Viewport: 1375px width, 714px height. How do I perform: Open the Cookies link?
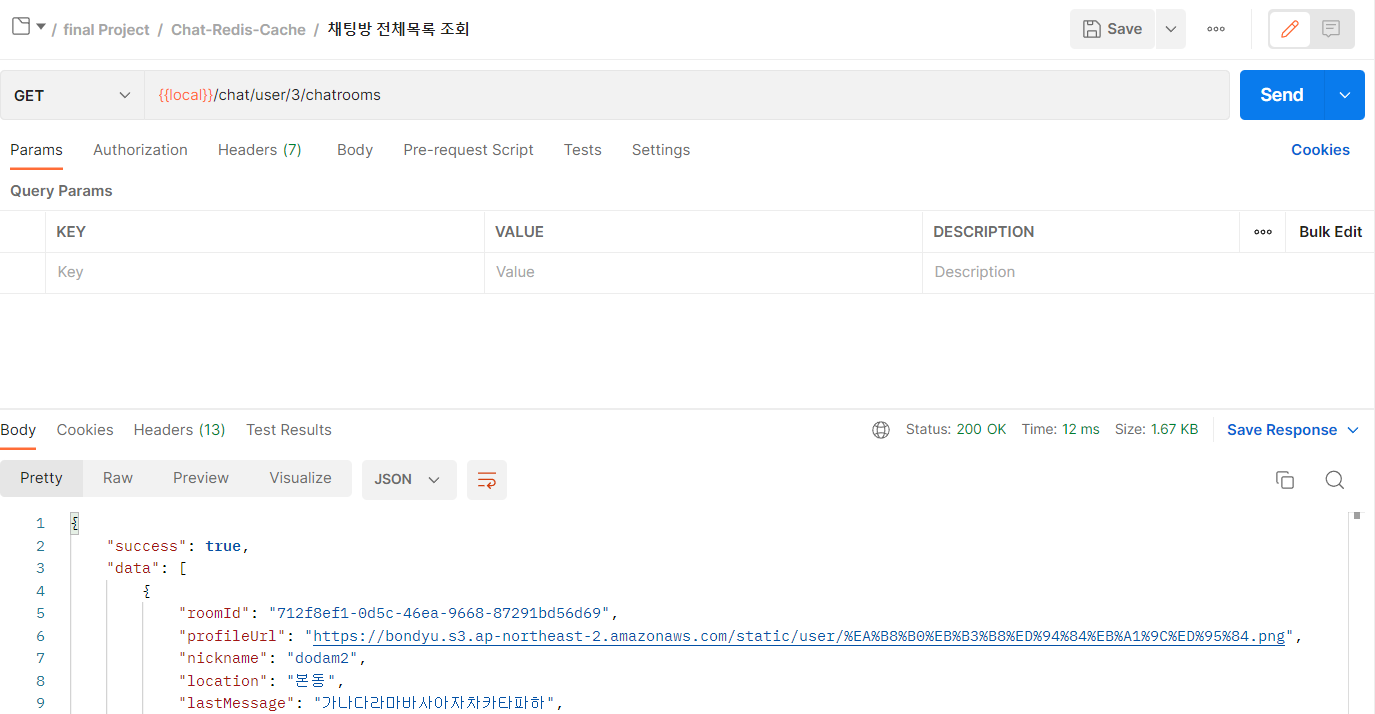pos(1320,150)
